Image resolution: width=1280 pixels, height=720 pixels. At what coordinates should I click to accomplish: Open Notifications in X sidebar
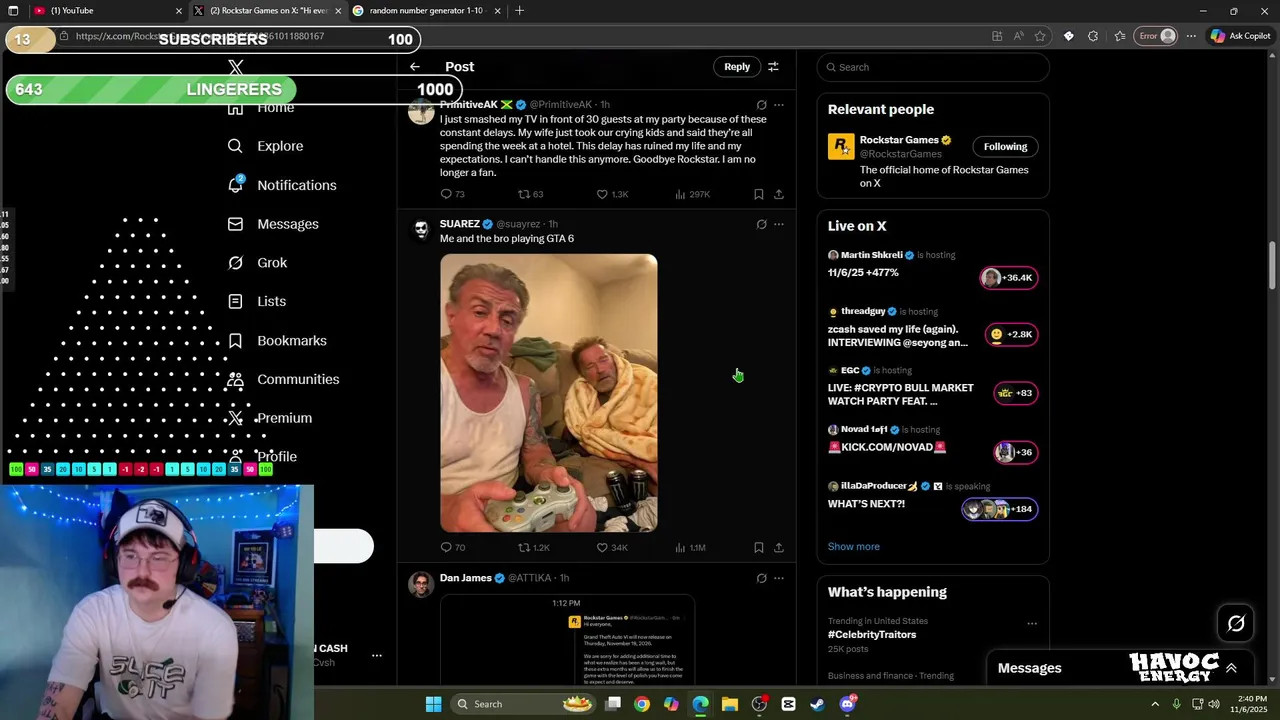(282, 185)
